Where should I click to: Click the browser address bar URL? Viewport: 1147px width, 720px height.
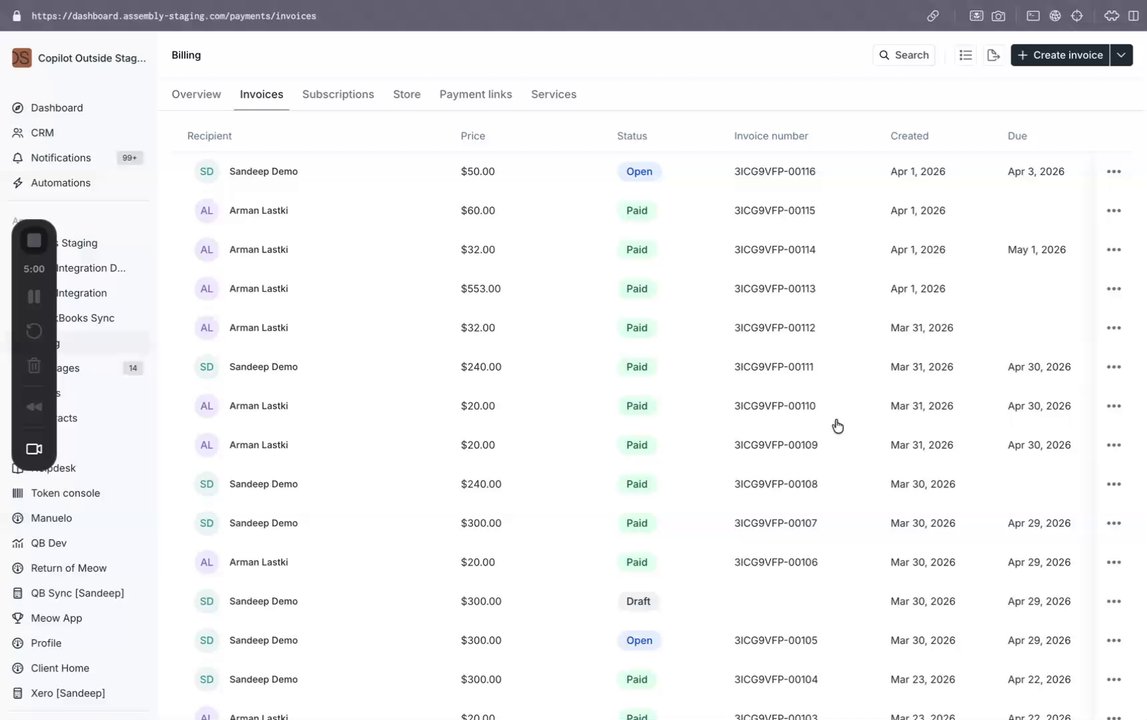pyautogui.click(x=173, y=15)
